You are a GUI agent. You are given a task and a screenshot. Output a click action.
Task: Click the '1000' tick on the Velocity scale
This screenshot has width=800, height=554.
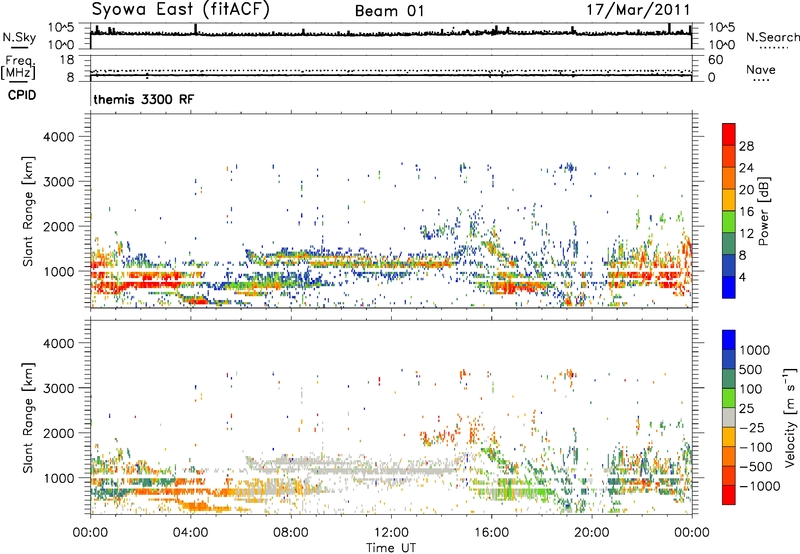(754, 350)
